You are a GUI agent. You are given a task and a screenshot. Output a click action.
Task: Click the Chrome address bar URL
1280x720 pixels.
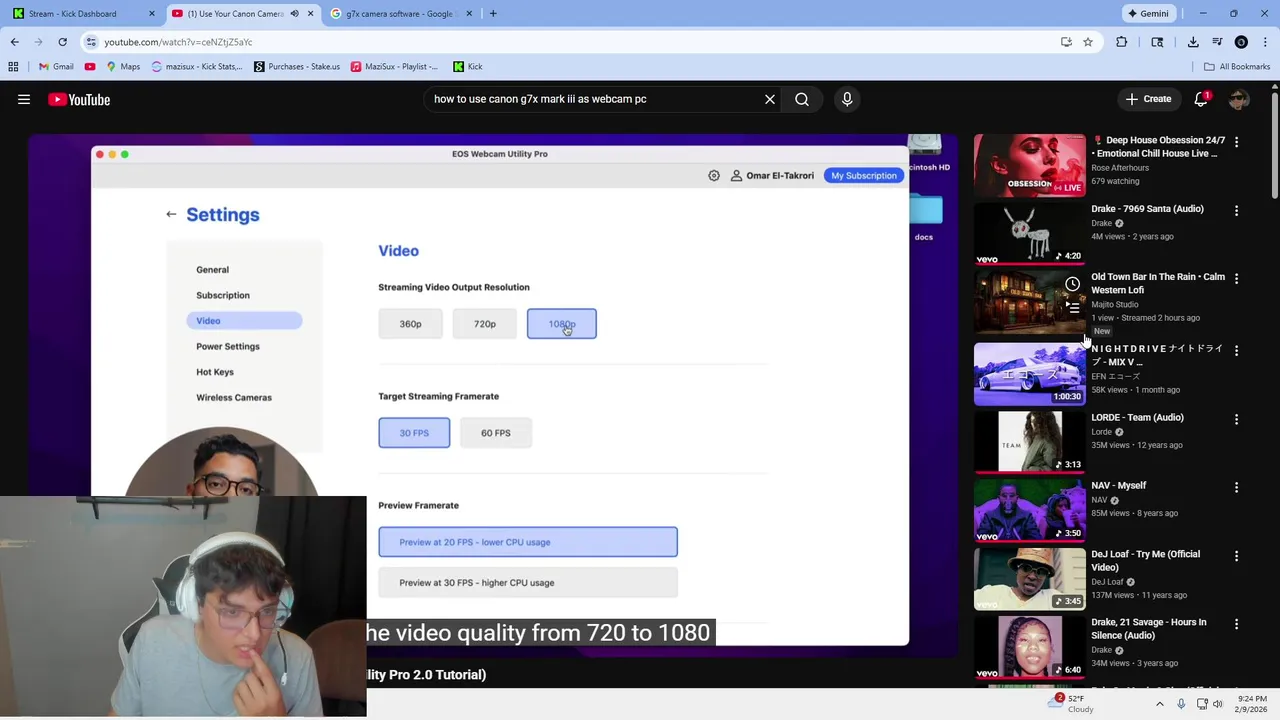pos(178,42)
